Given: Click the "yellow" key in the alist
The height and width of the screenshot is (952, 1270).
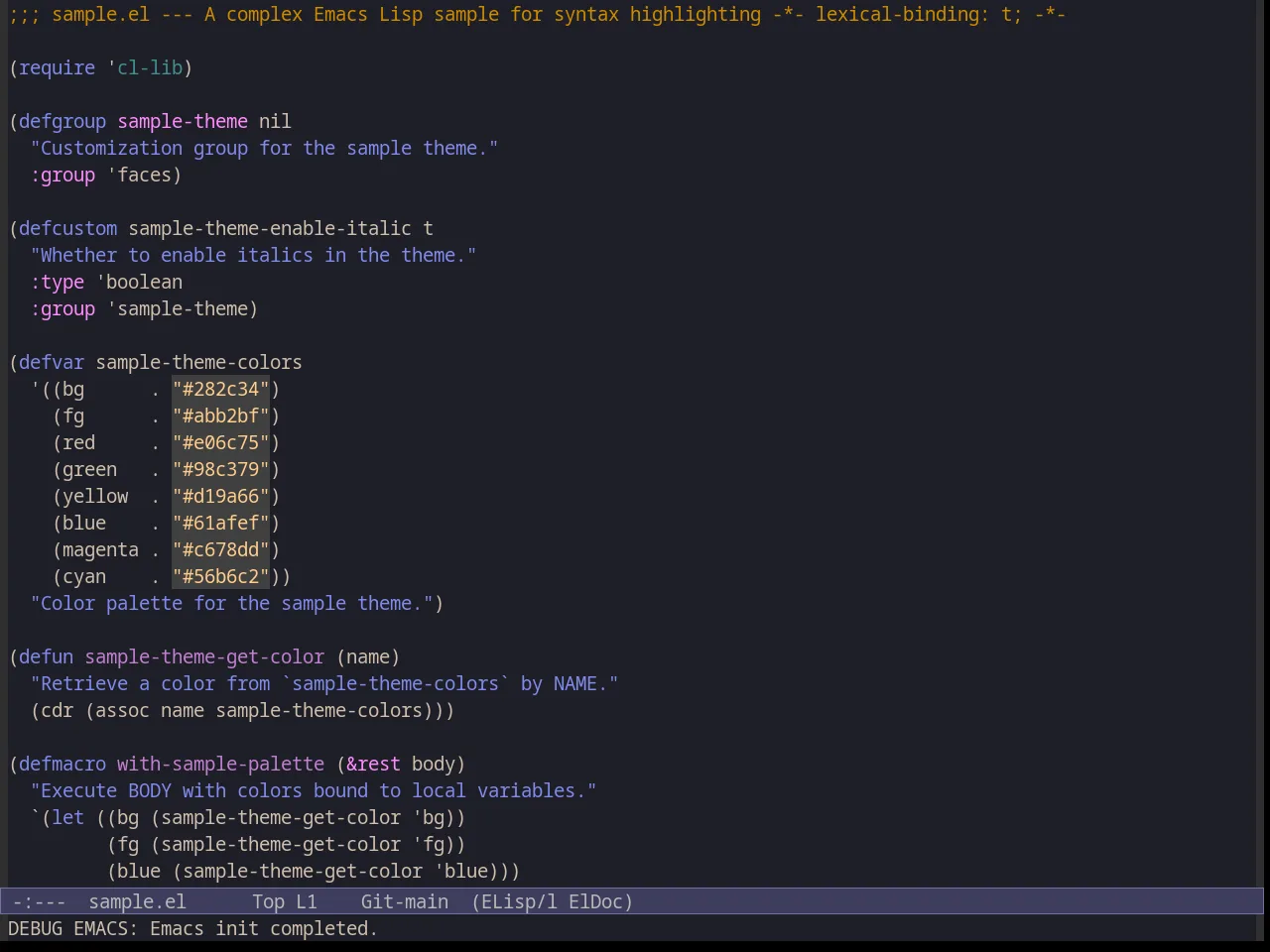Looking at the screenshot, I should pos(95,496).
